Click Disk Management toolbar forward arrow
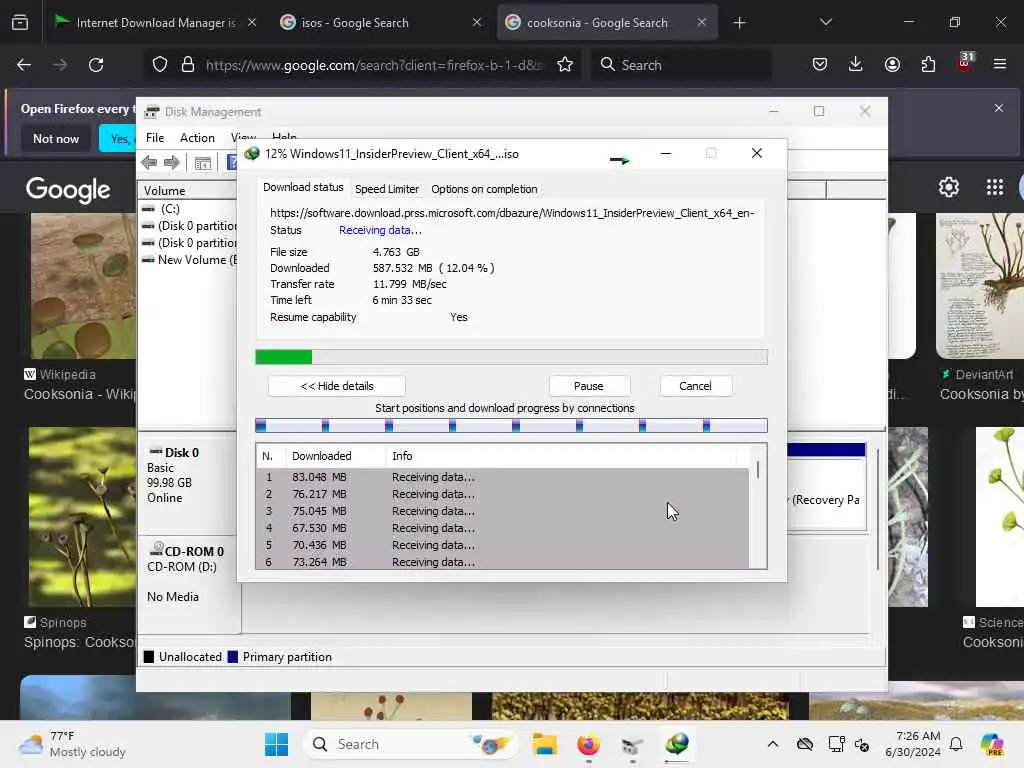This screenshot has width=1024, height=768. (172, 163)
